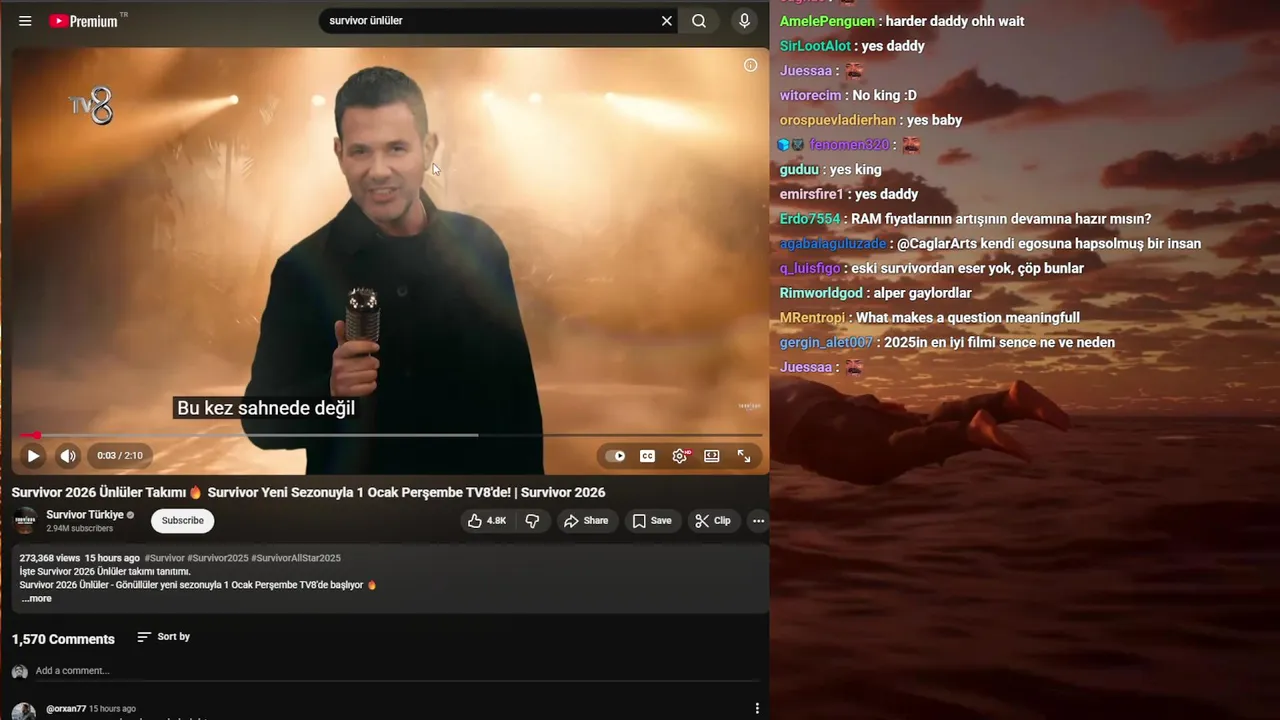1280x720 pixels.
Task: Mute the video volume speaker icon
Action: point(67,456)
